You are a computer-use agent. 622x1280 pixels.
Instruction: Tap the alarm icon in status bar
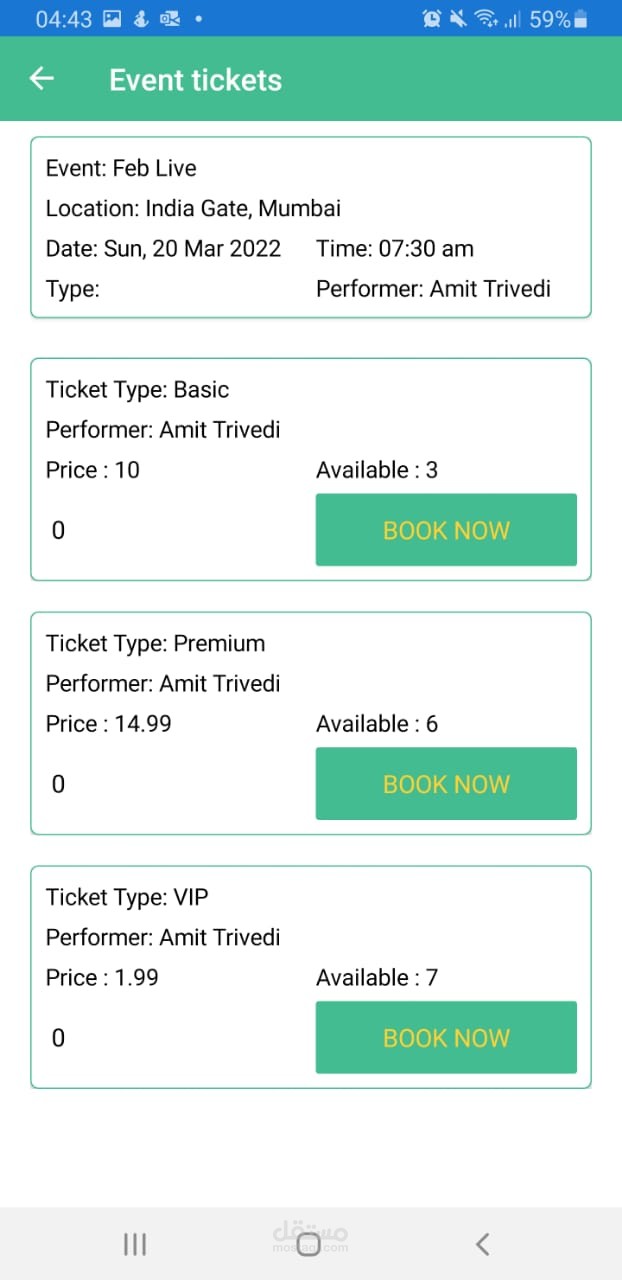432,18
